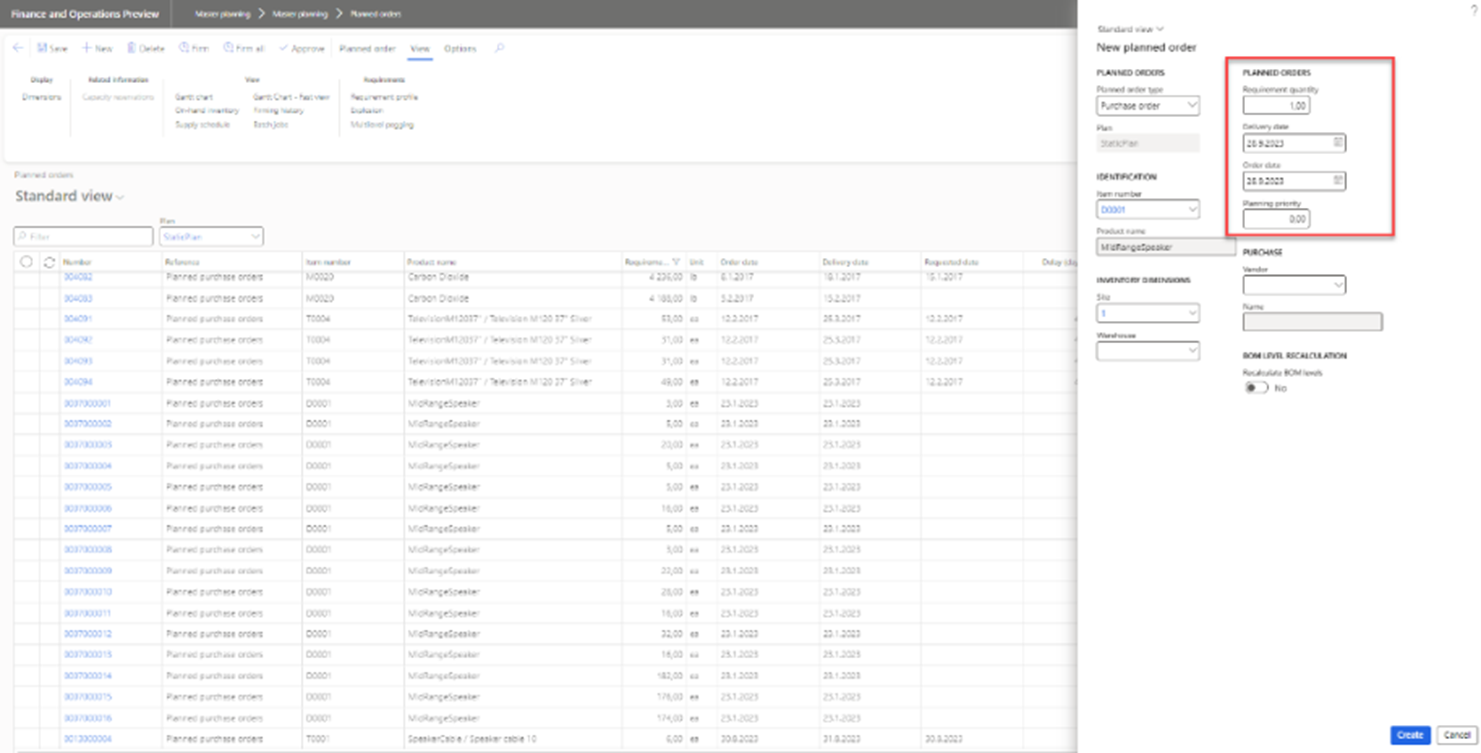Click the Delete action in the toolbar
This screenshot has width=1481, height=753.
145,48
